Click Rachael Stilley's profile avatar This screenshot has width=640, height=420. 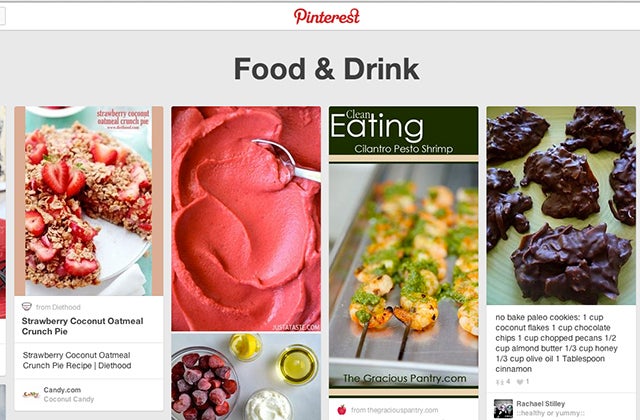503,409
